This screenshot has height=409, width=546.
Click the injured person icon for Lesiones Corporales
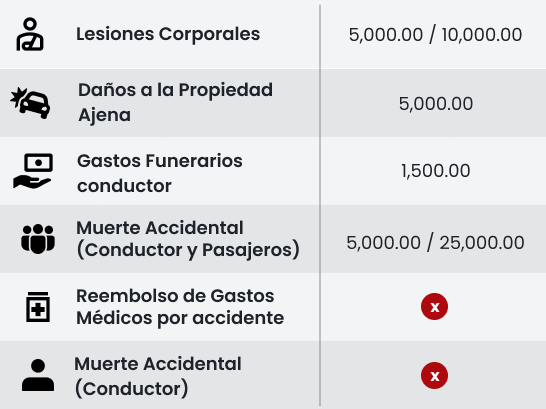tap(30, 34)
